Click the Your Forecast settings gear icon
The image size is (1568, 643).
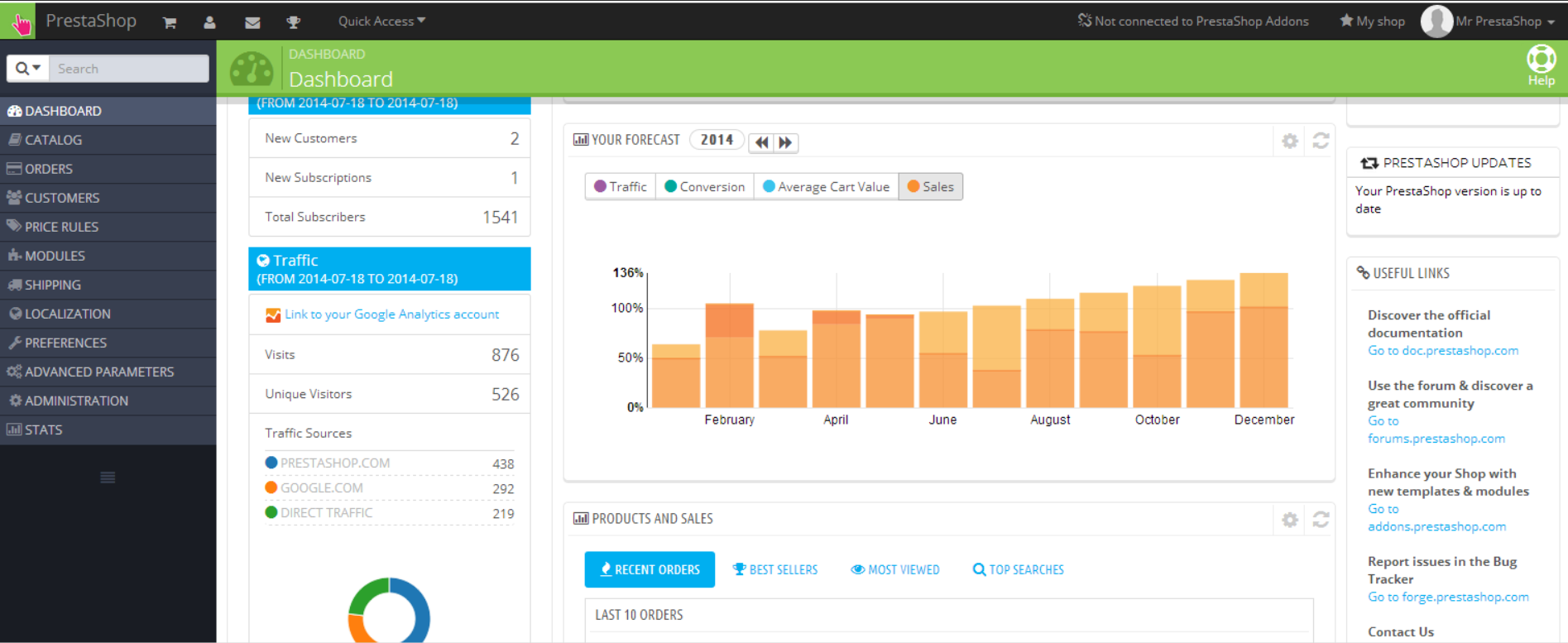click(x=1289, y=141)
